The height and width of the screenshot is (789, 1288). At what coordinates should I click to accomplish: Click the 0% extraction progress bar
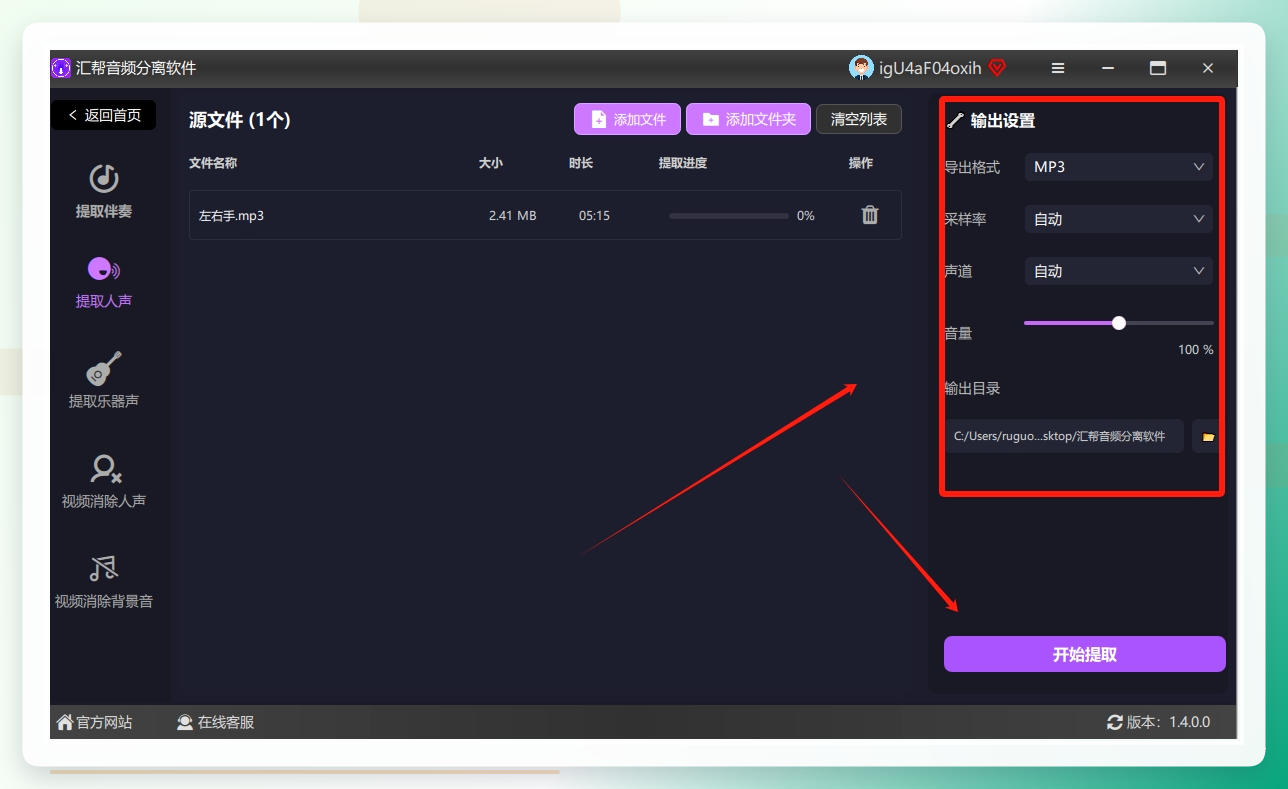pyautogui.click(x=729, y=215)
